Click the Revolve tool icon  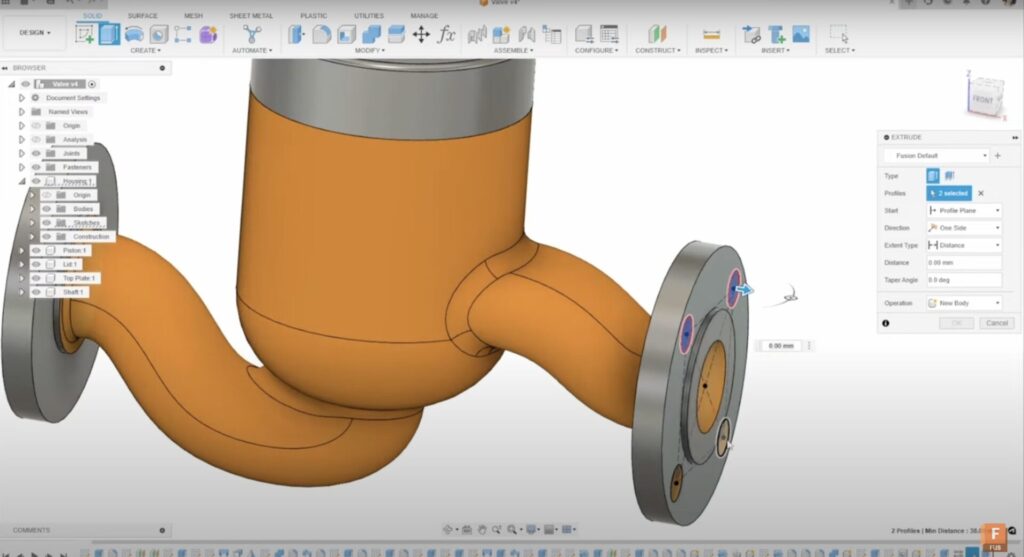134,34
